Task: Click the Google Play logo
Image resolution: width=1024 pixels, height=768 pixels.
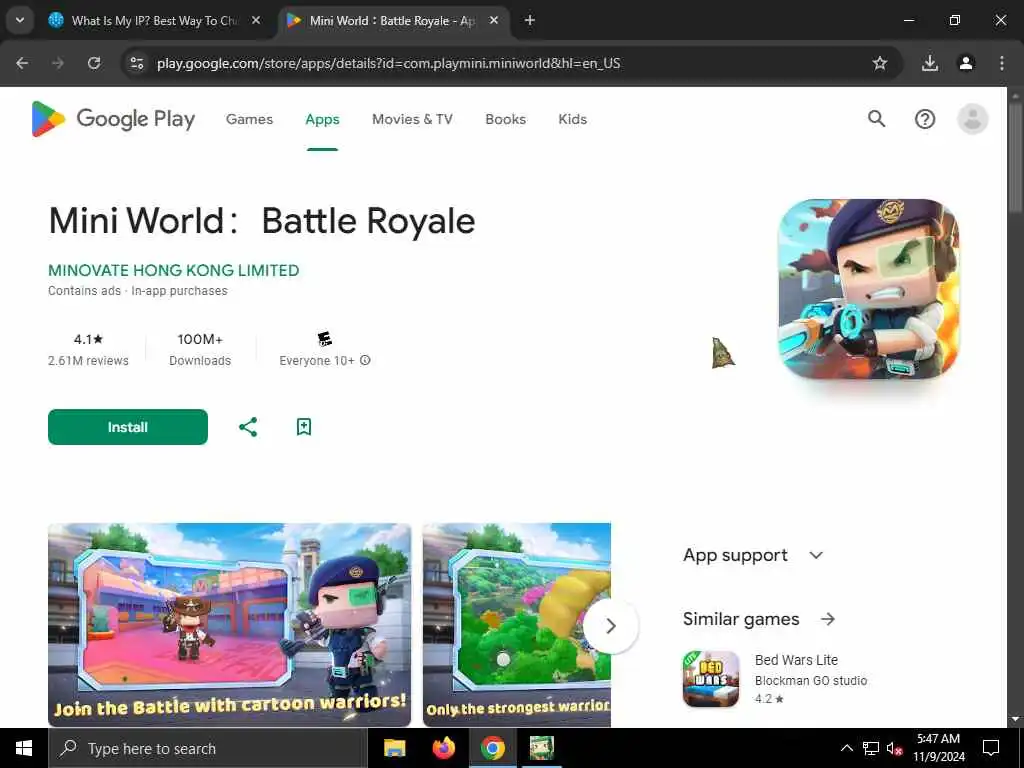Action: point(113,119)
